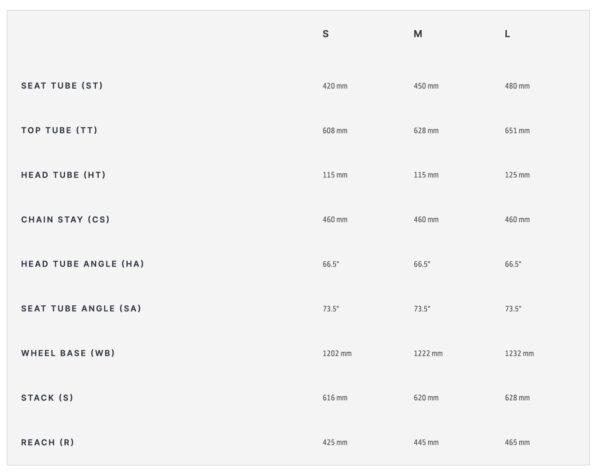Click the HEAD TUBE (HT) row label
This screenshot has width=600, height=475.
click(63, 175)
